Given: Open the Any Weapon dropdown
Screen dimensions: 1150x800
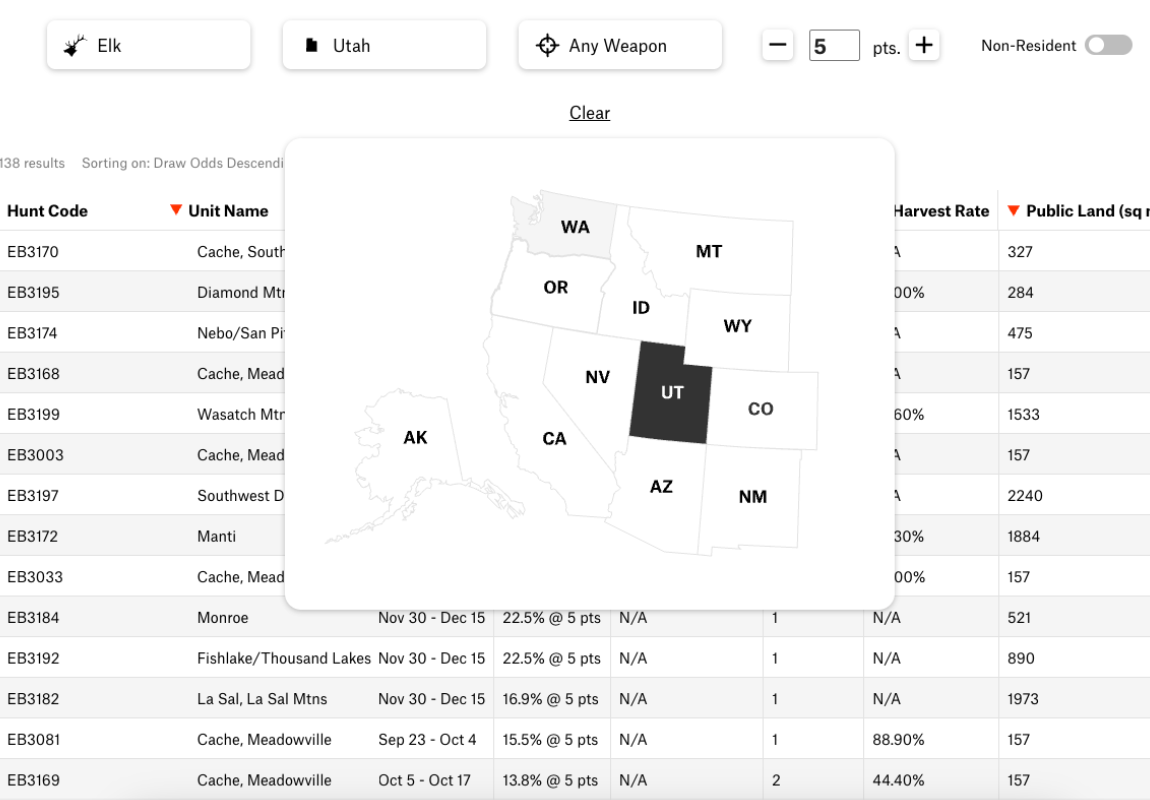Looking at the screenshot, I should coord(620,45).
